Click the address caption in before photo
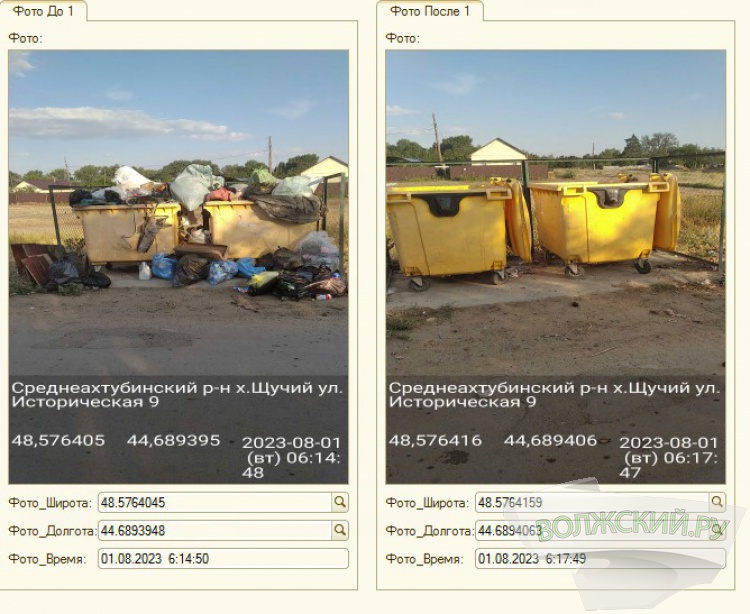Image resolution: width=750 pixels, height=614 pixels. (x=177, y=395)
